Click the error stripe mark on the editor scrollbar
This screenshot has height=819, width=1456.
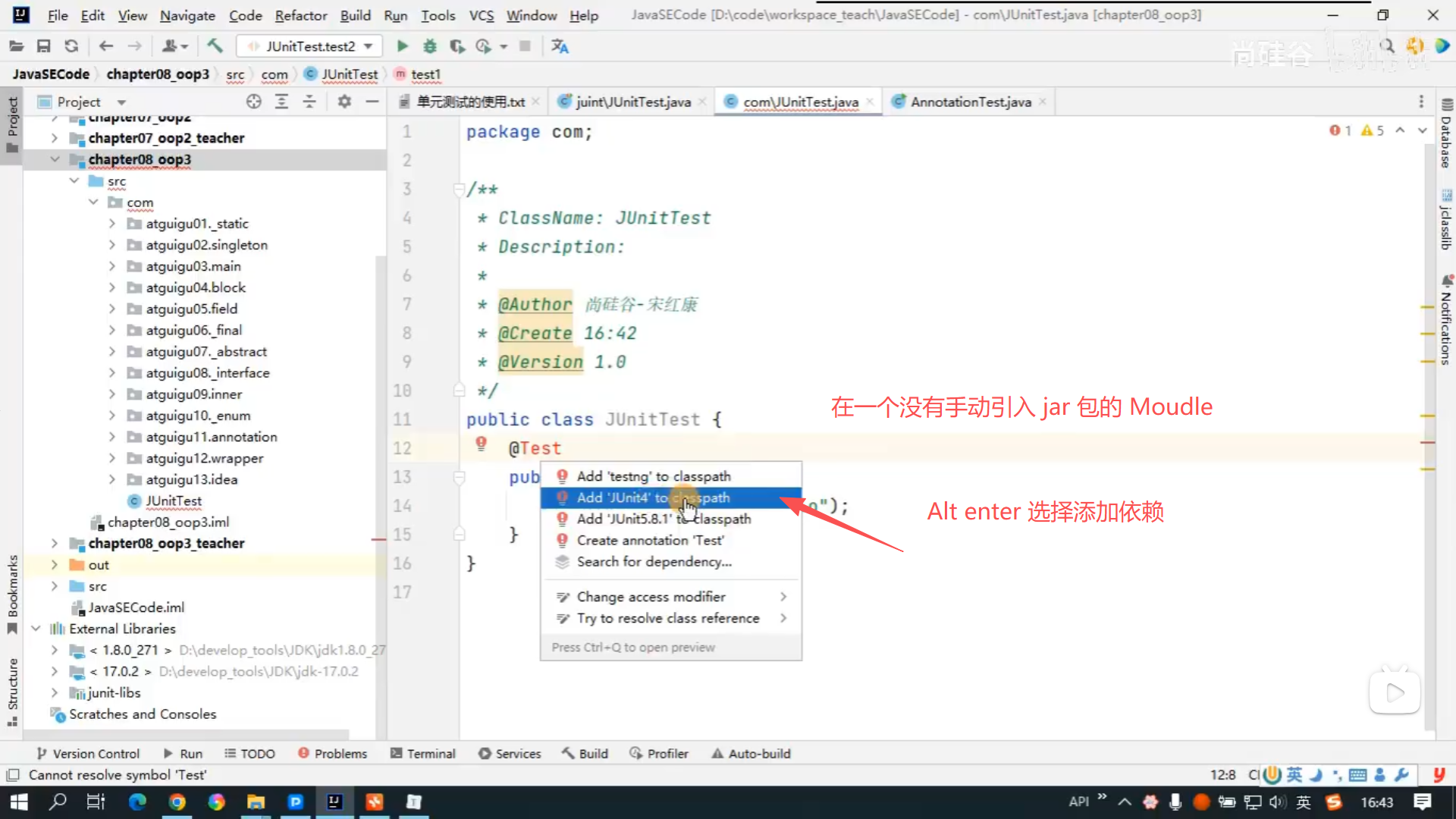coord(1428,442)
